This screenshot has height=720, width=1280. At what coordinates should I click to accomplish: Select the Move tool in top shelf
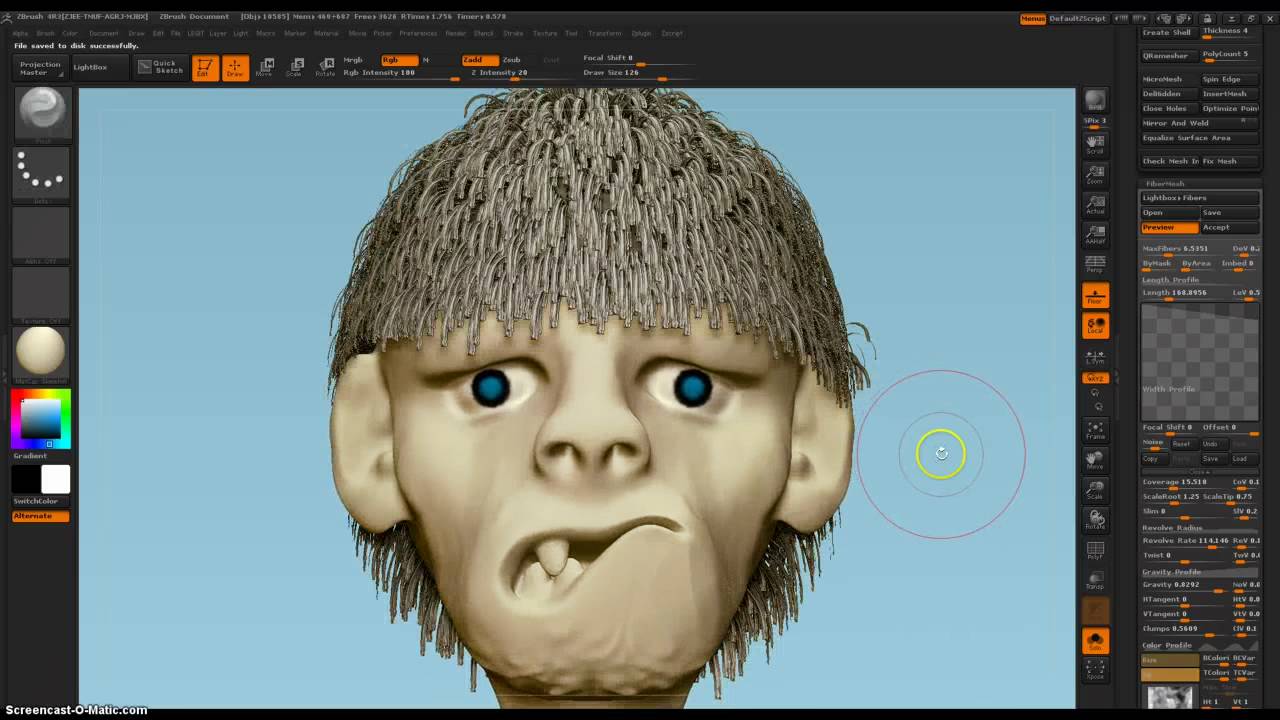click(x=265, y=68)
